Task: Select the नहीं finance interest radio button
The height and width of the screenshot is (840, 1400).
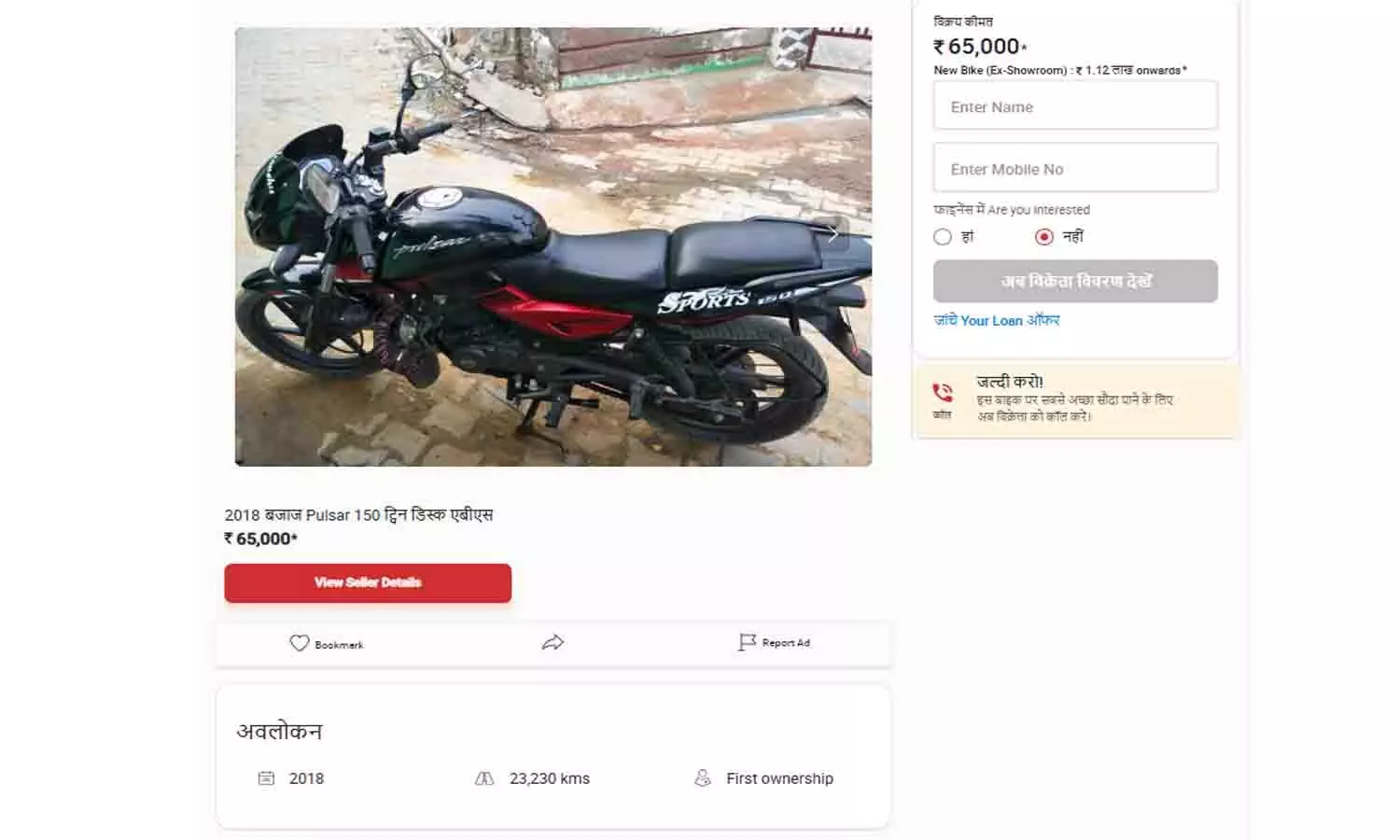Action: 1044,237
